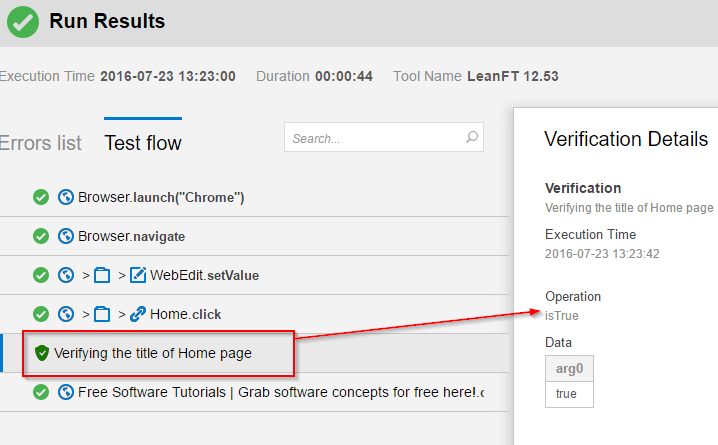Switch to the Errors list tab
This screenshot has width=718, height=445.
click(40, 143)
